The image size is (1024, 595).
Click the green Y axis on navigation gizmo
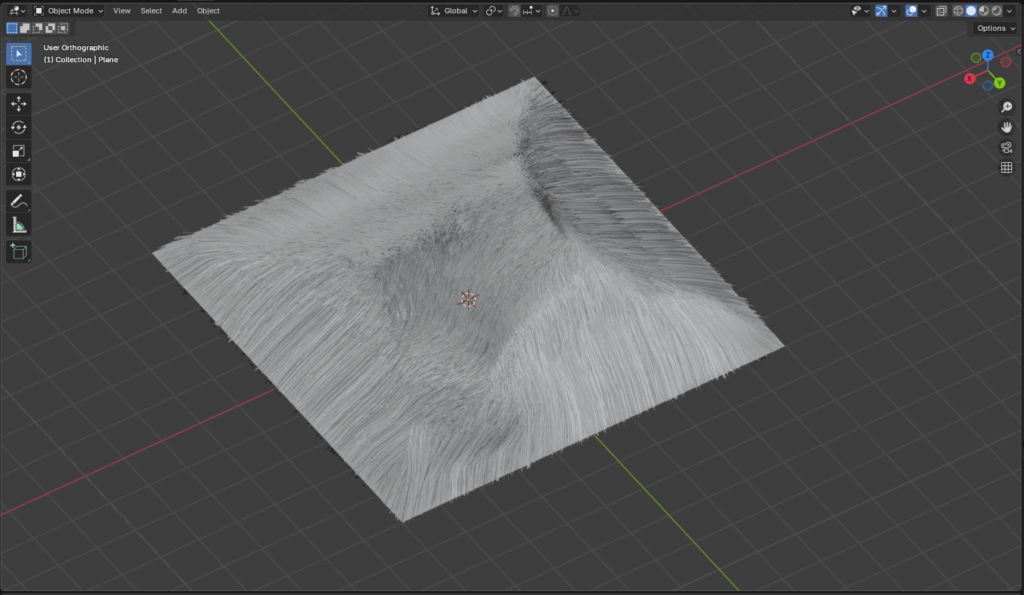[999, 83]
